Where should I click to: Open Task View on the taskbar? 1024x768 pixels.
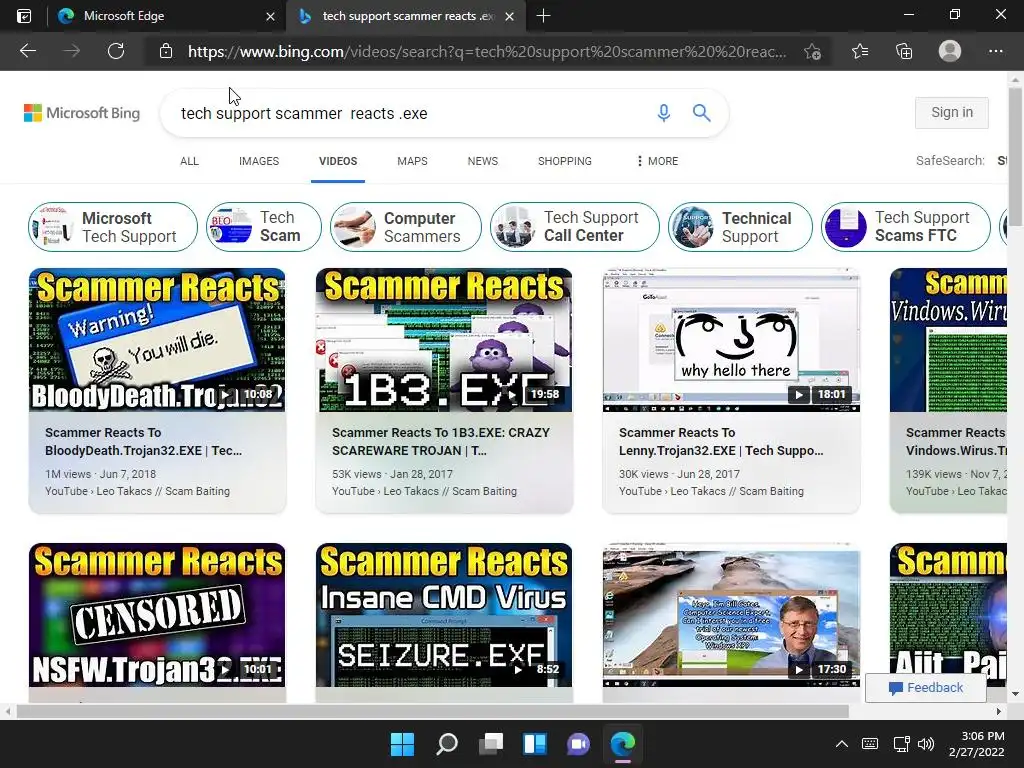click(x=490, y=744)
